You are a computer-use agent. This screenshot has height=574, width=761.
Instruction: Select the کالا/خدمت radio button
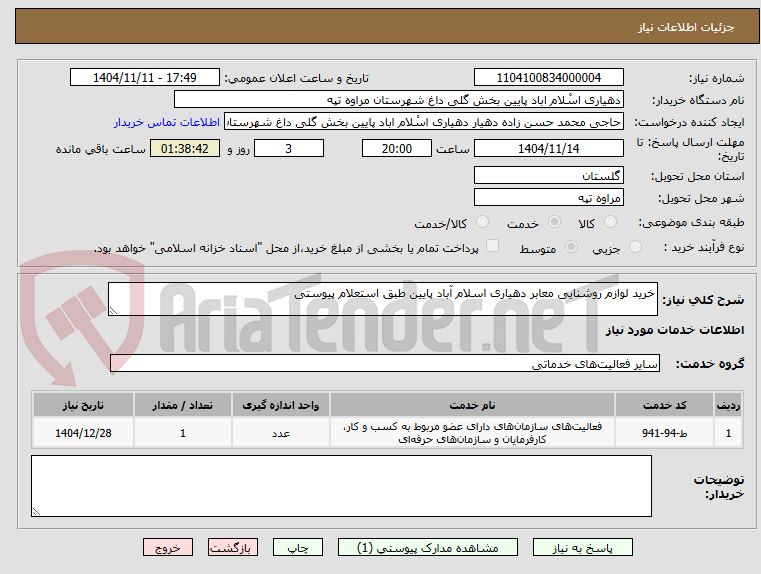click(482, 222)
